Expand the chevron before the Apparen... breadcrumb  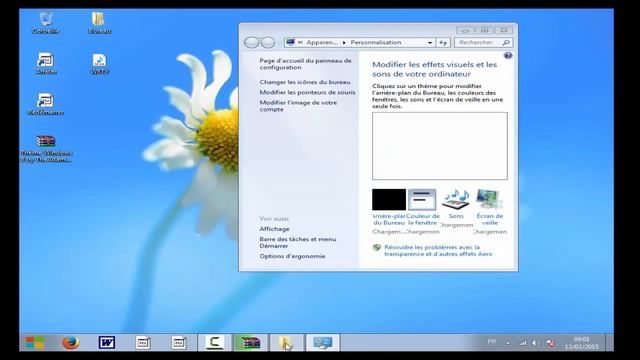pos(300,42)
